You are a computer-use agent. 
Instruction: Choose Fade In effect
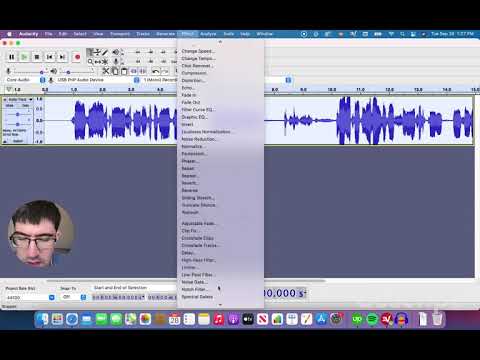point(220,95)
